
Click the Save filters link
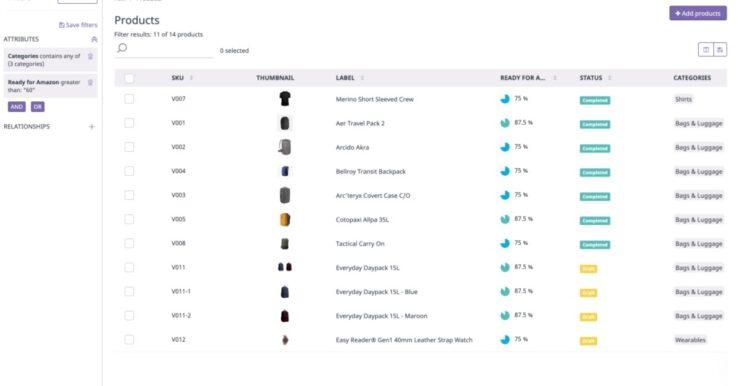coord(78,25)
